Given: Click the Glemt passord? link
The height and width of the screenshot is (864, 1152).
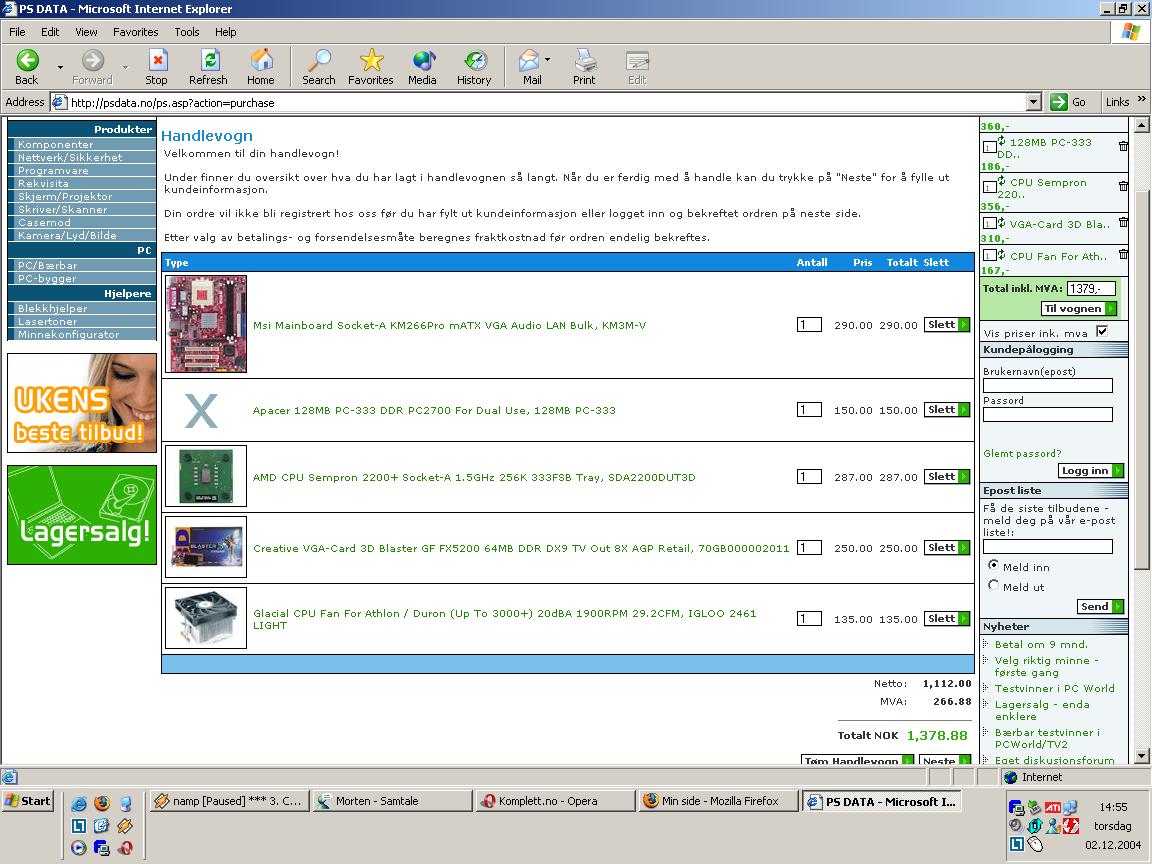Looking at the screenshot, I should (x=1022, y=453).
